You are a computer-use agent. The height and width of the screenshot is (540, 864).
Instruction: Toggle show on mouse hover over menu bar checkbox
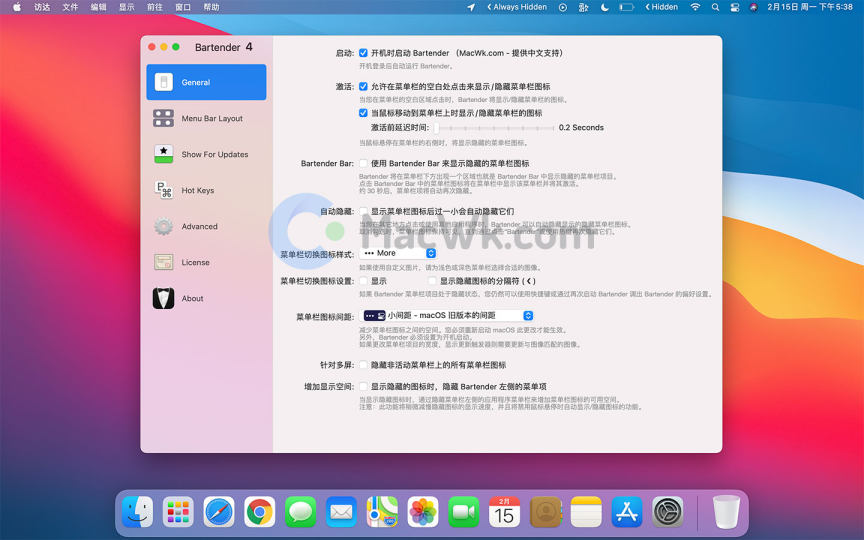pos(363,113)
